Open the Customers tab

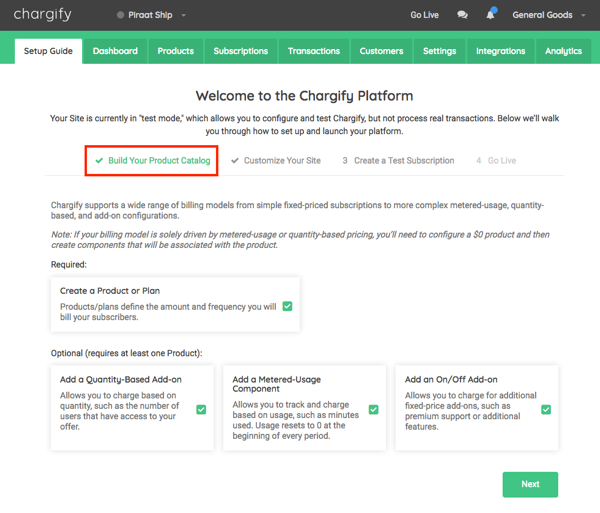382,51
